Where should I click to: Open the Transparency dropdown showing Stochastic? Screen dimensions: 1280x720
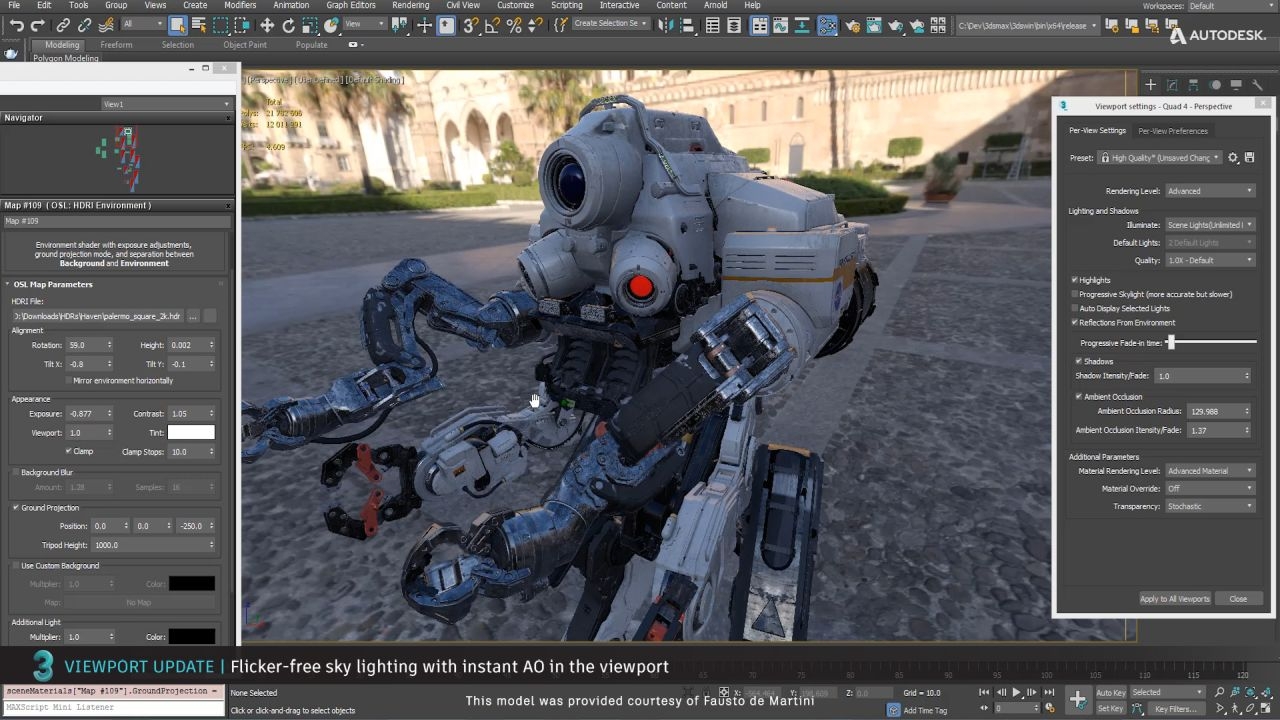(x=1208, y=506)
